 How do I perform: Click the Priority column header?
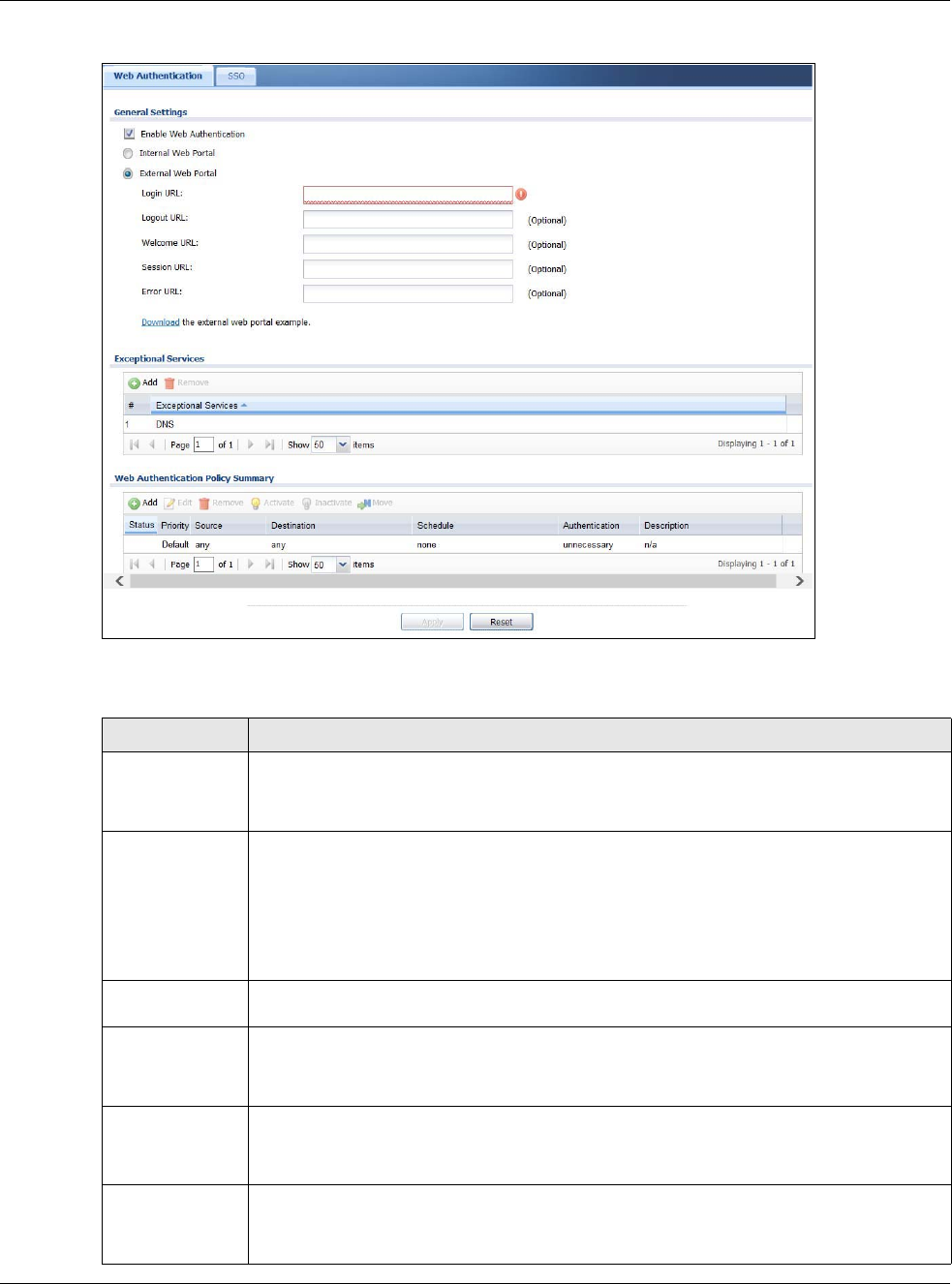(x=175, y=526)
